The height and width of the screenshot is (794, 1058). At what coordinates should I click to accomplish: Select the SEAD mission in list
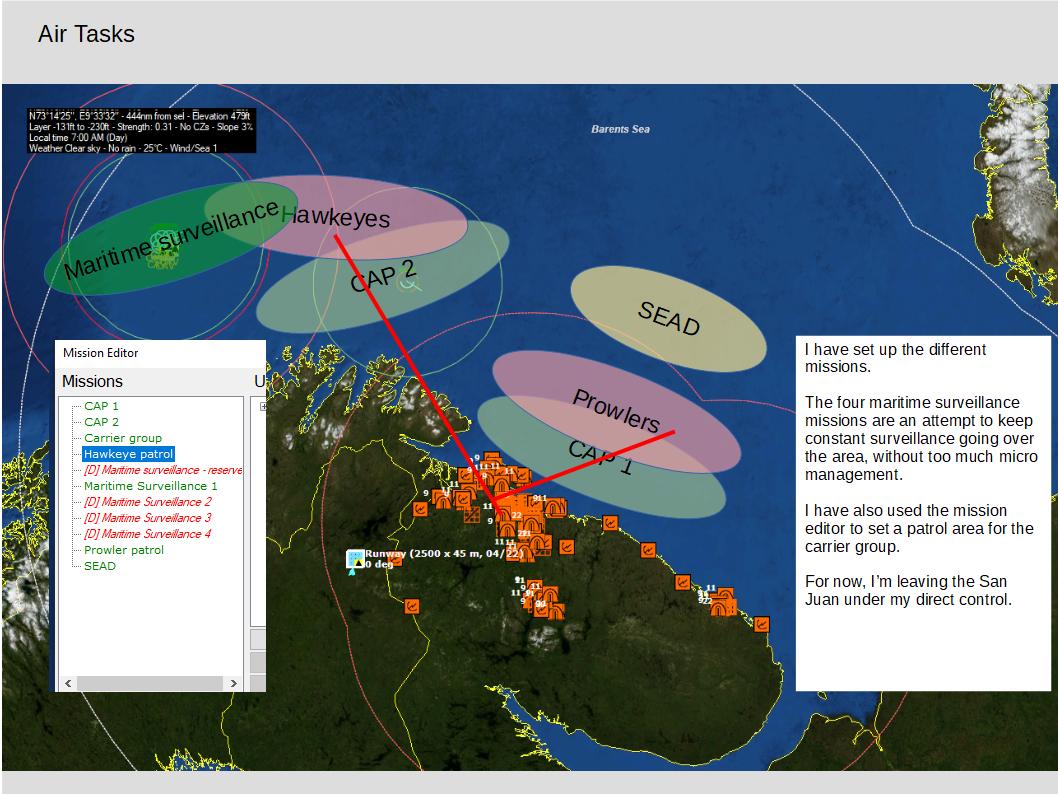[x=100, y=566]
